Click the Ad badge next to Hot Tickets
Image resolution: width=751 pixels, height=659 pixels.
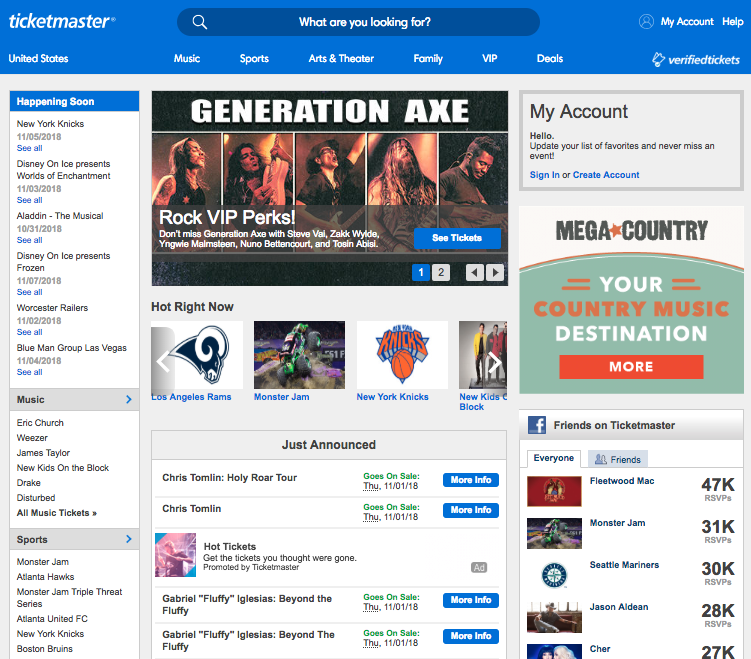(479, 568)
